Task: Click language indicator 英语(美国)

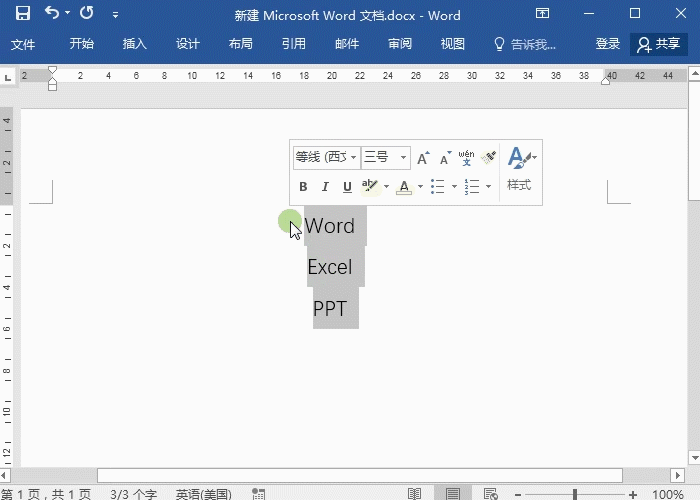Action: pos(204,494)
